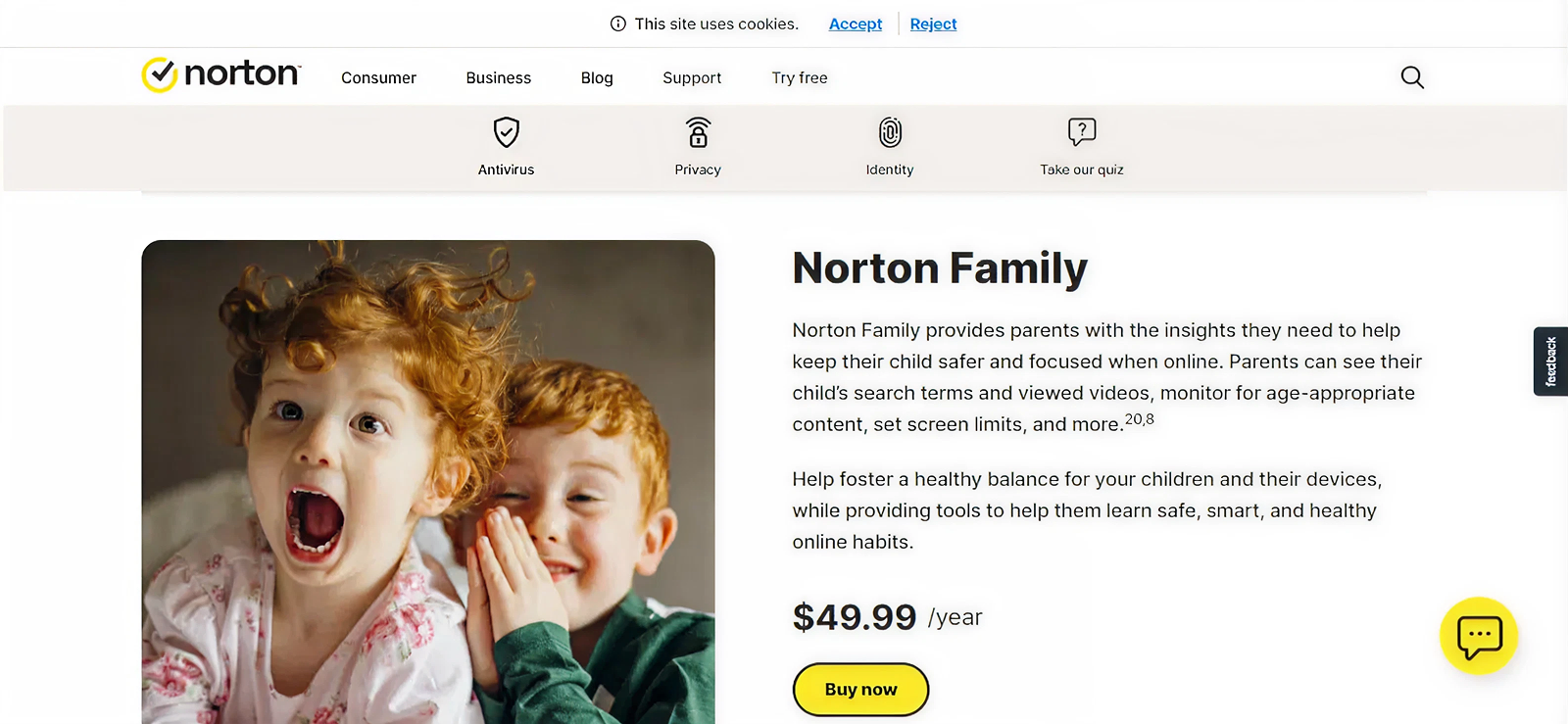Accept the site cookies
1568x724 pixels.
tap(856, 24)
